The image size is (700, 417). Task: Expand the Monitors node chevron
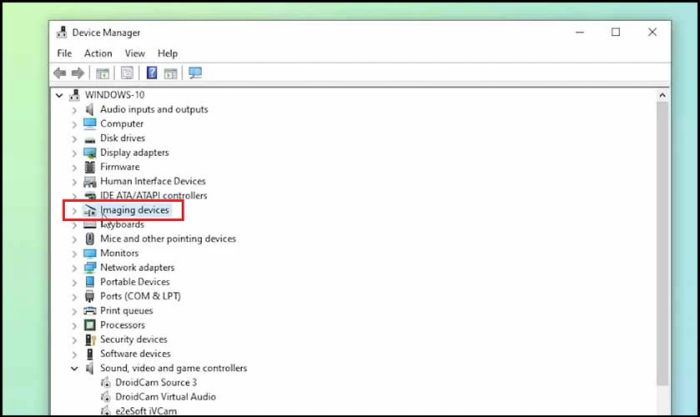point(75,254)
